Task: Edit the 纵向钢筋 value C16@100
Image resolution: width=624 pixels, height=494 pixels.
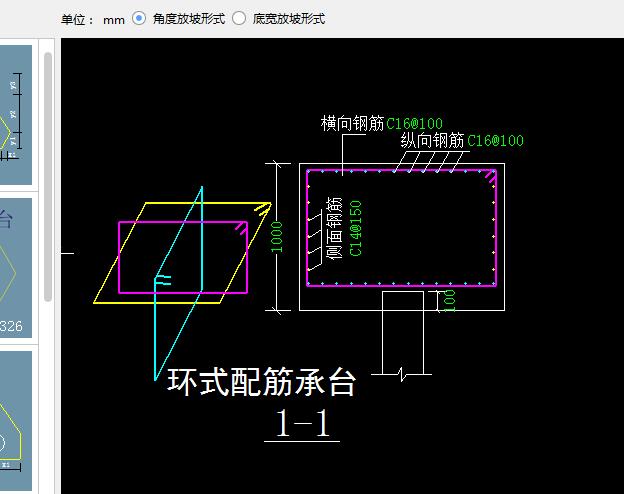Action: (495, 141)
